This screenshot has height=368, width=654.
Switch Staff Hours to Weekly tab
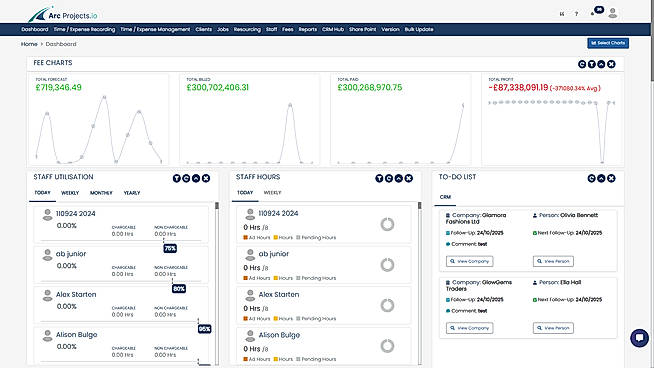(272, 192)
